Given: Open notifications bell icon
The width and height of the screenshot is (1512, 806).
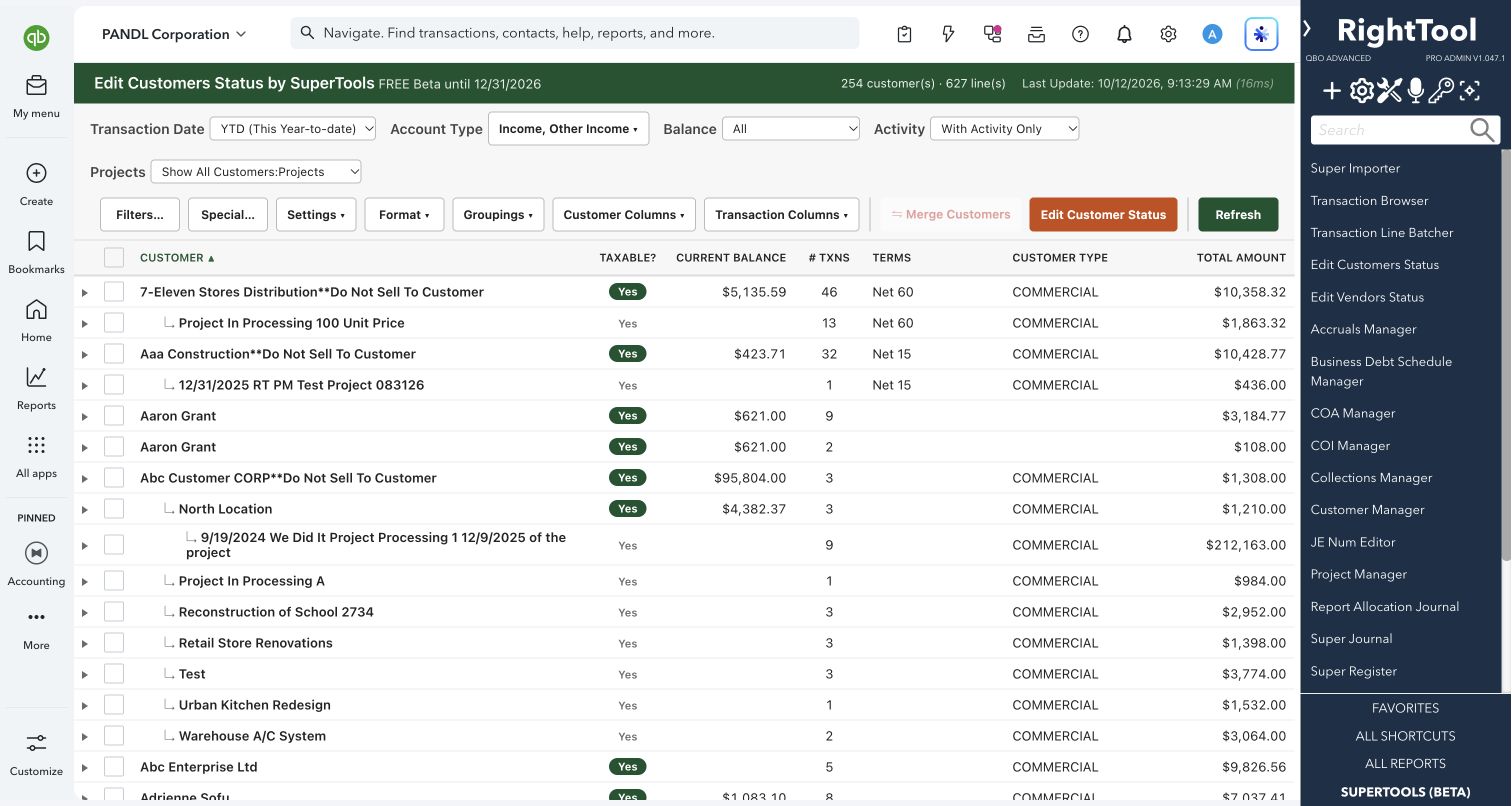Looking at the screenshot, I should pyautogui.click(x=1124, y=34).
